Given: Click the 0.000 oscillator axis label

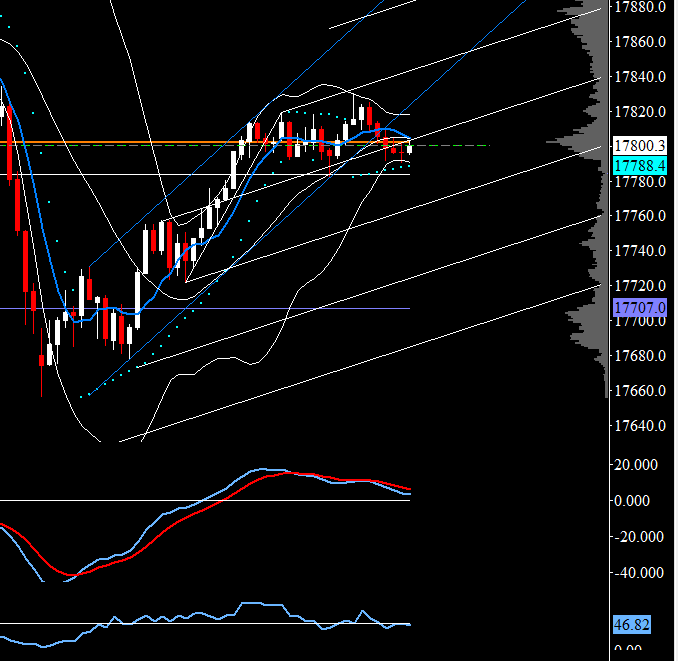Looking at the screenshot, I should tap(632, 501).
